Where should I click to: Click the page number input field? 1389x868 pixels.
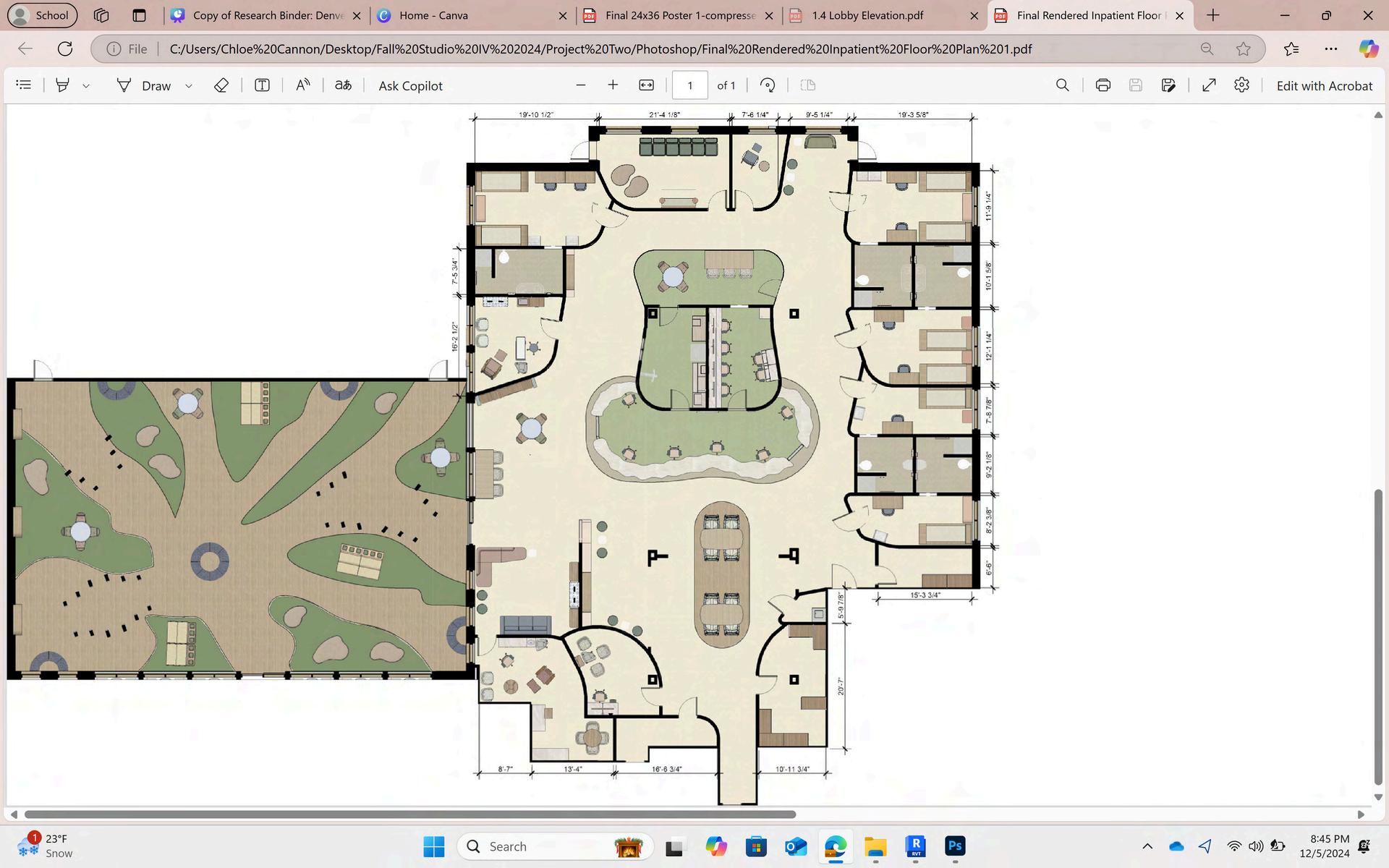[689, 85]
